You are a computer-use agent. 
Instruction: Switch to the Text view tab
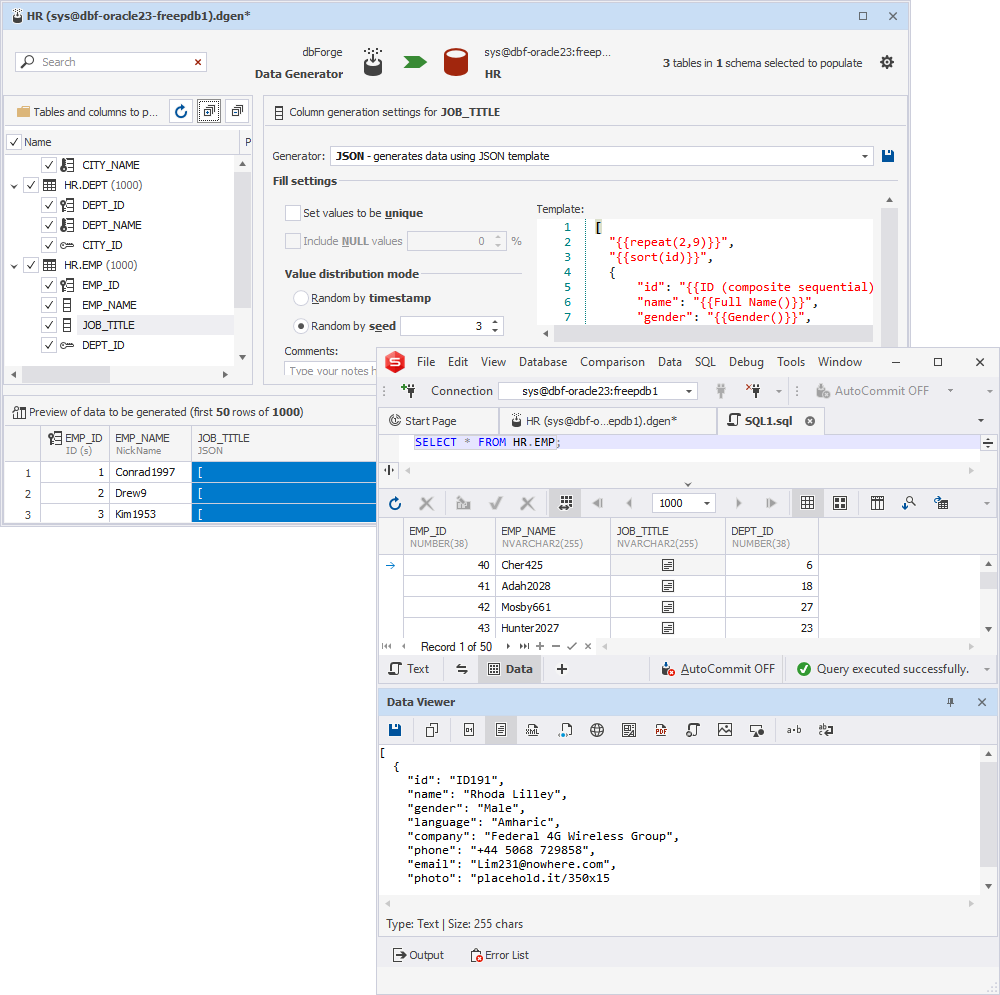click(409, 668)
